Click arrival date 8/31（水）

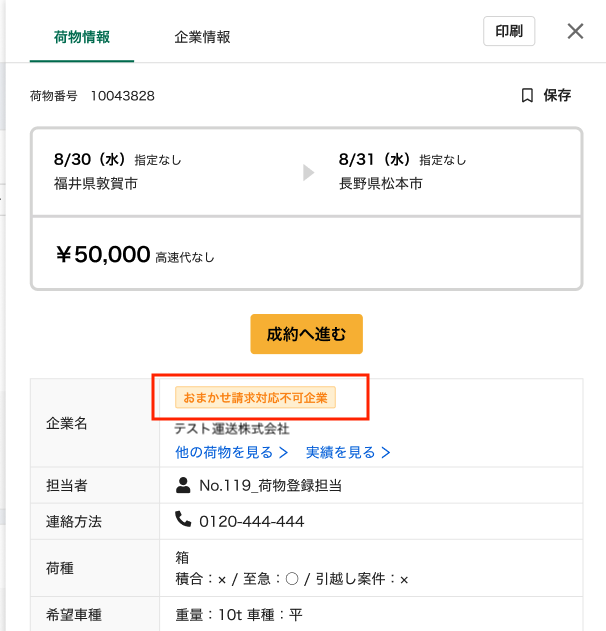(x=377, y=159)
